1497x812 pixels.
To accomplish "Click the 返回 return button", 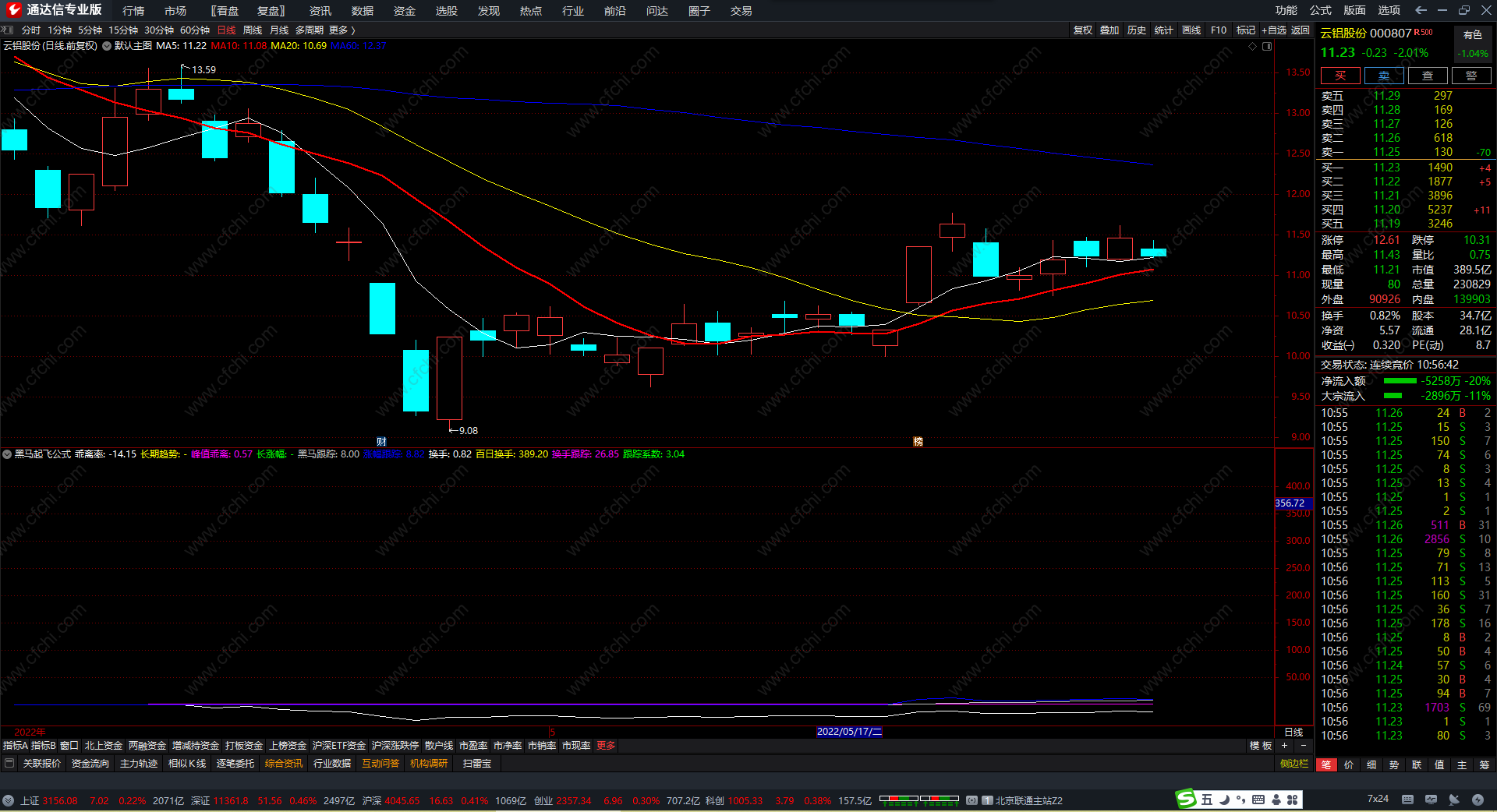I will (1301, 30).
